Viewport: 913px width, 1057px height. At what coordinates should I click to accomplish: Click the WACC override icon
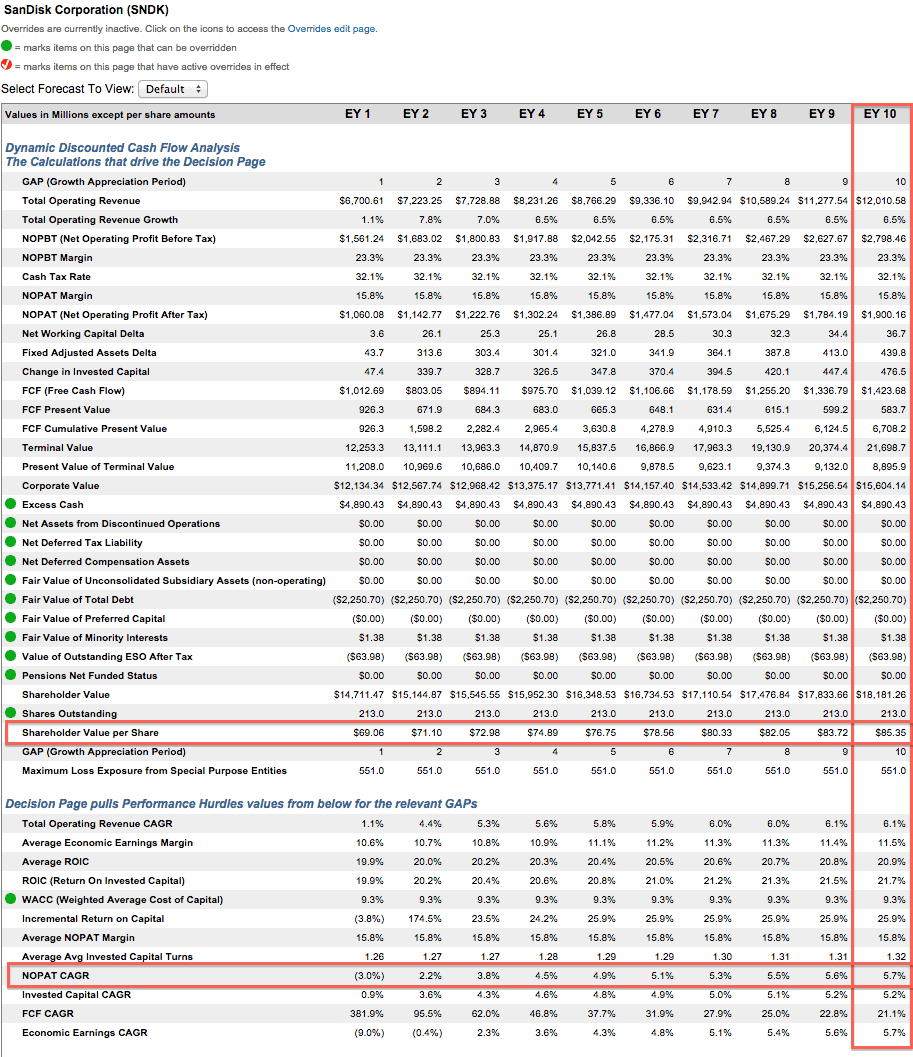click(x=11, y=899)
